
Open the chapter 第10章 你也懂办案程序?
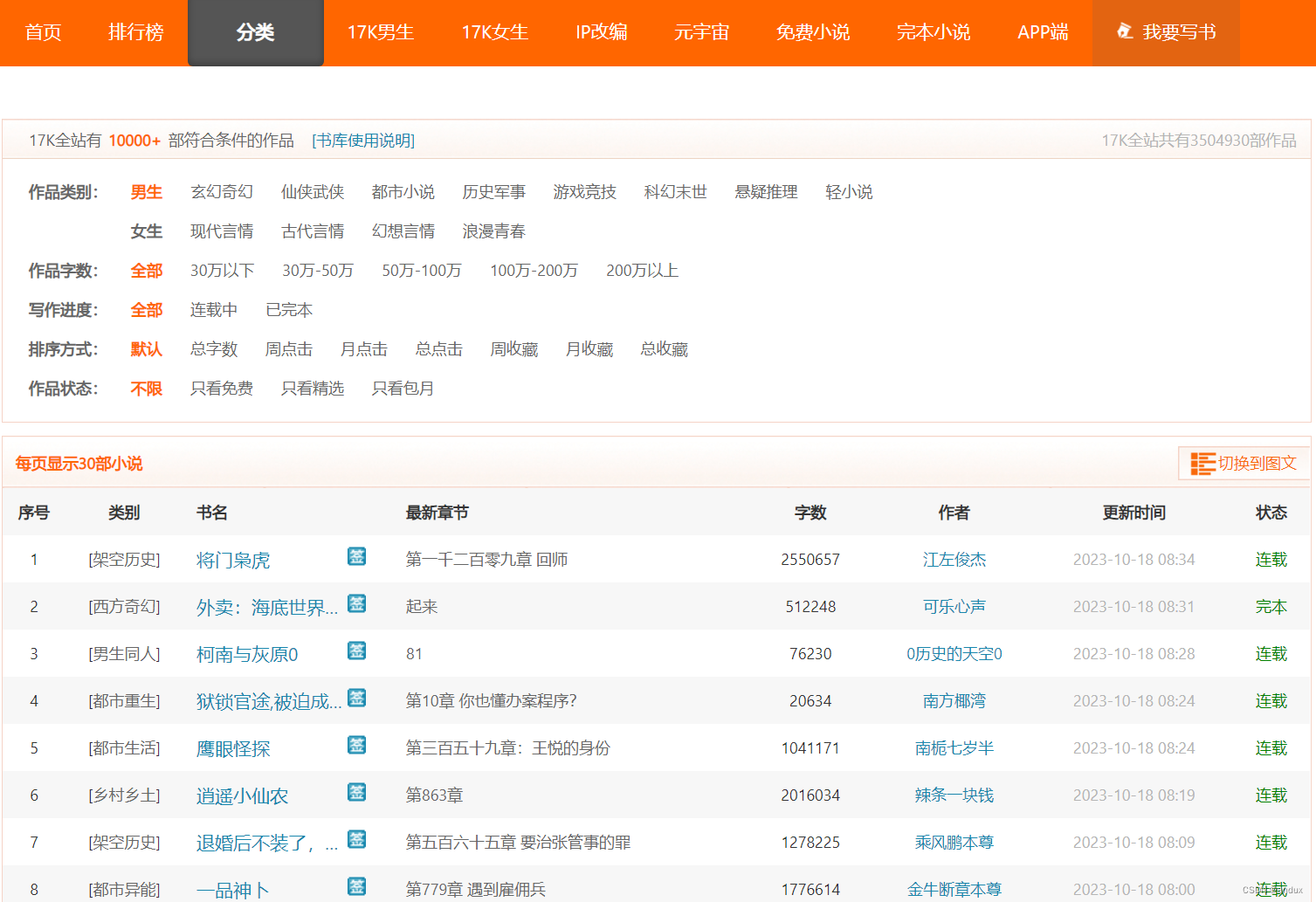point(491,701)
